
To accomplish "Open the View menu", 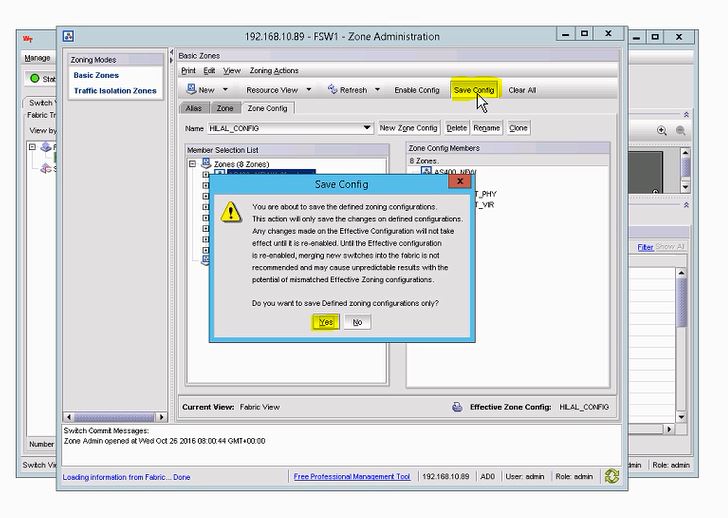I will [x=232, y=71].
